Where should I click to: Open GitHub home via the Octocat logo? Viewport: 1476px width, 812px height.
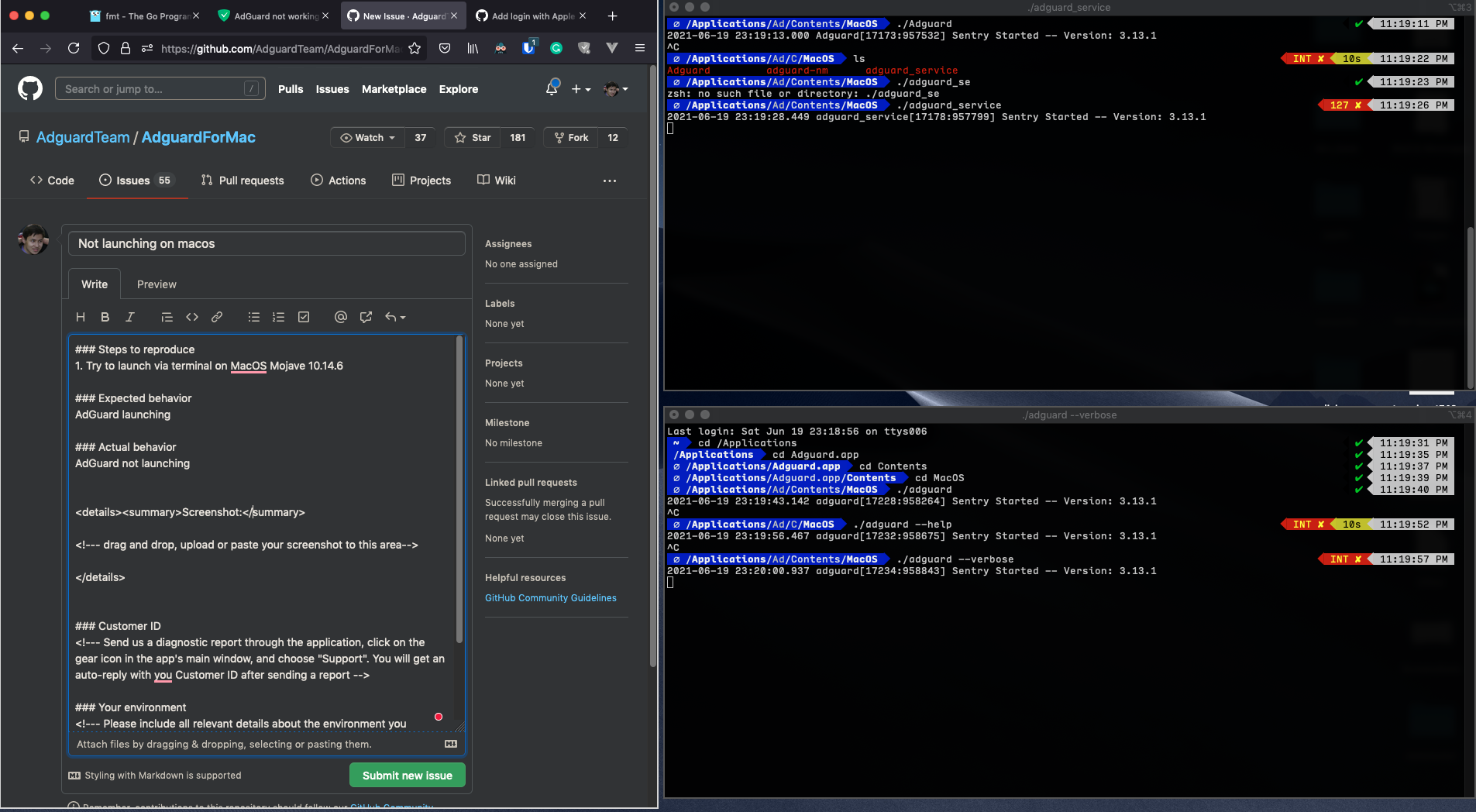30,88
